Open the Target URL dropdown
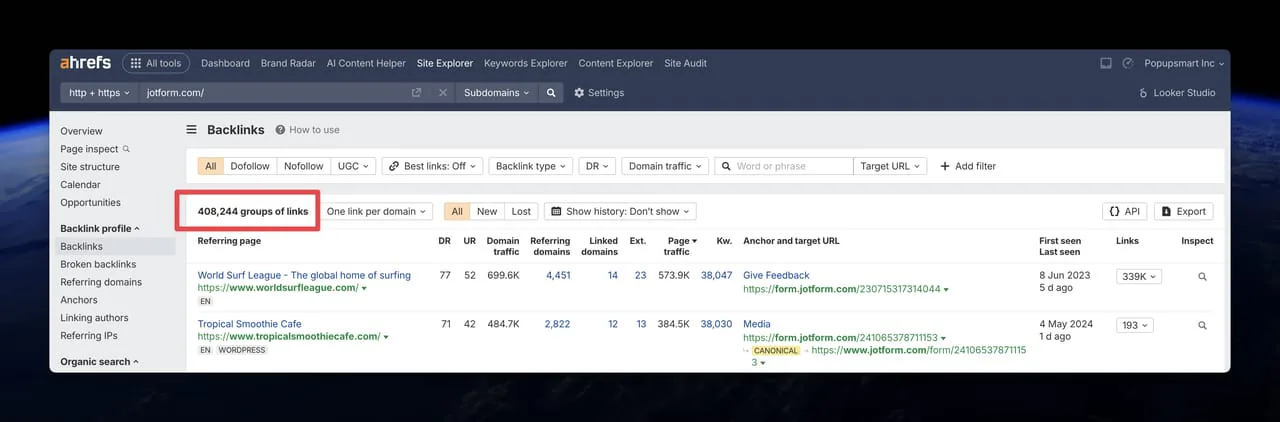 890,166
